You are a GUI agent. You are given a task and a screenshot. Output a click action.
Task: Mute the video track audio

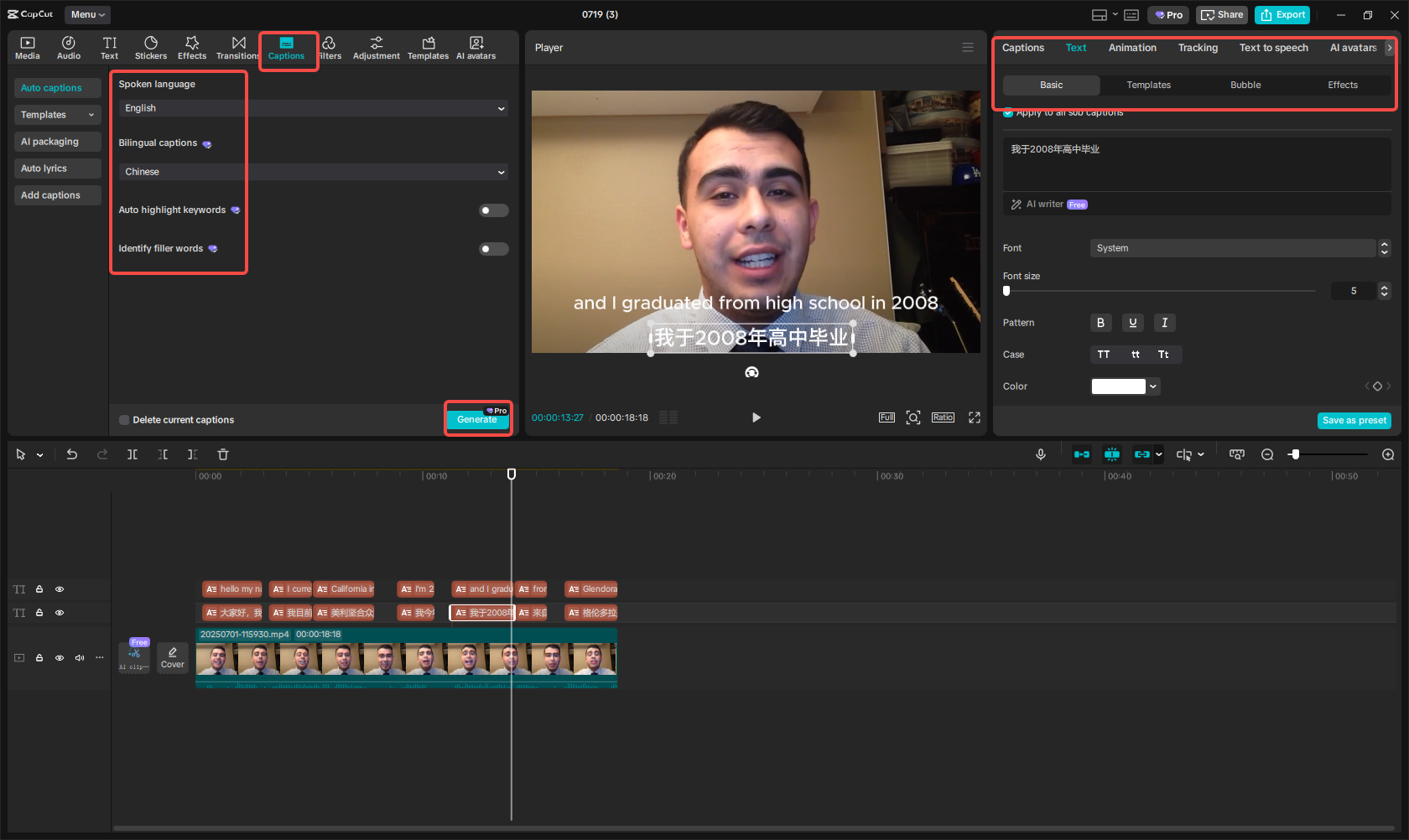point(80,658)
